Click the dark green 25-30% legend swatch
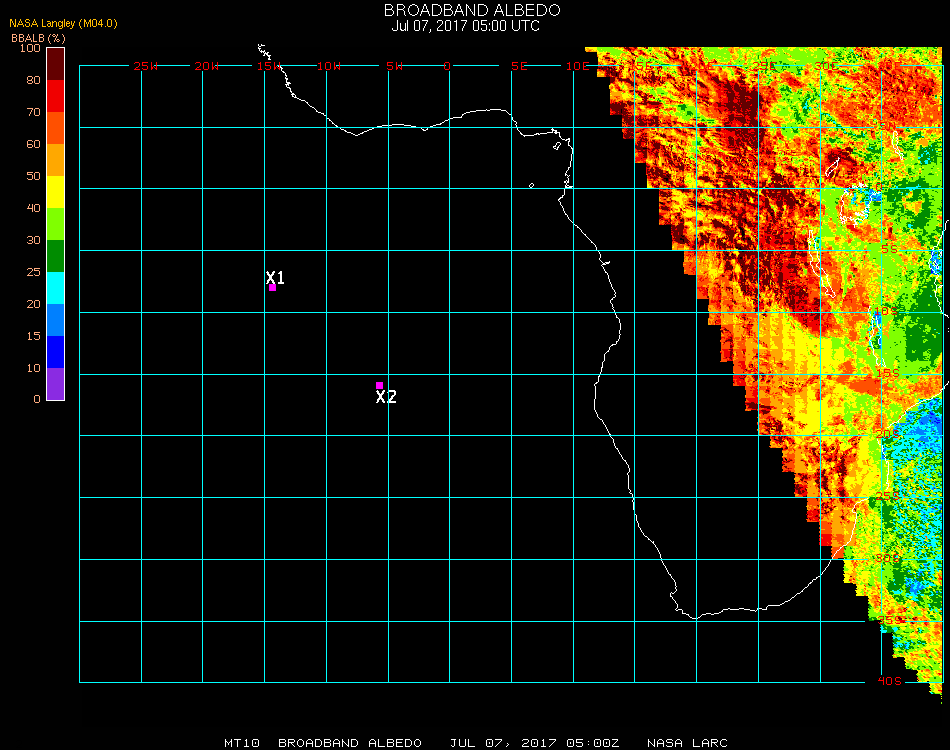 (56, 256)
